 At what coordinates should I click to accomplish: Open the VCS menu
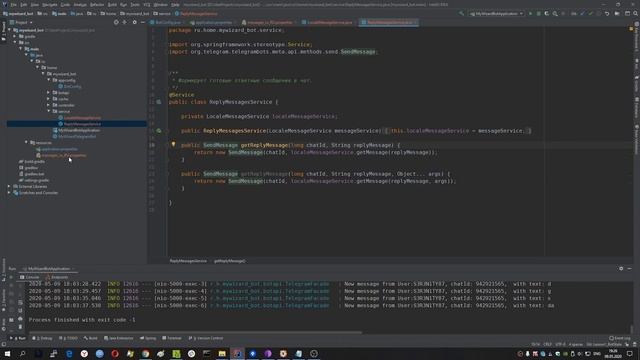[147, 4]
